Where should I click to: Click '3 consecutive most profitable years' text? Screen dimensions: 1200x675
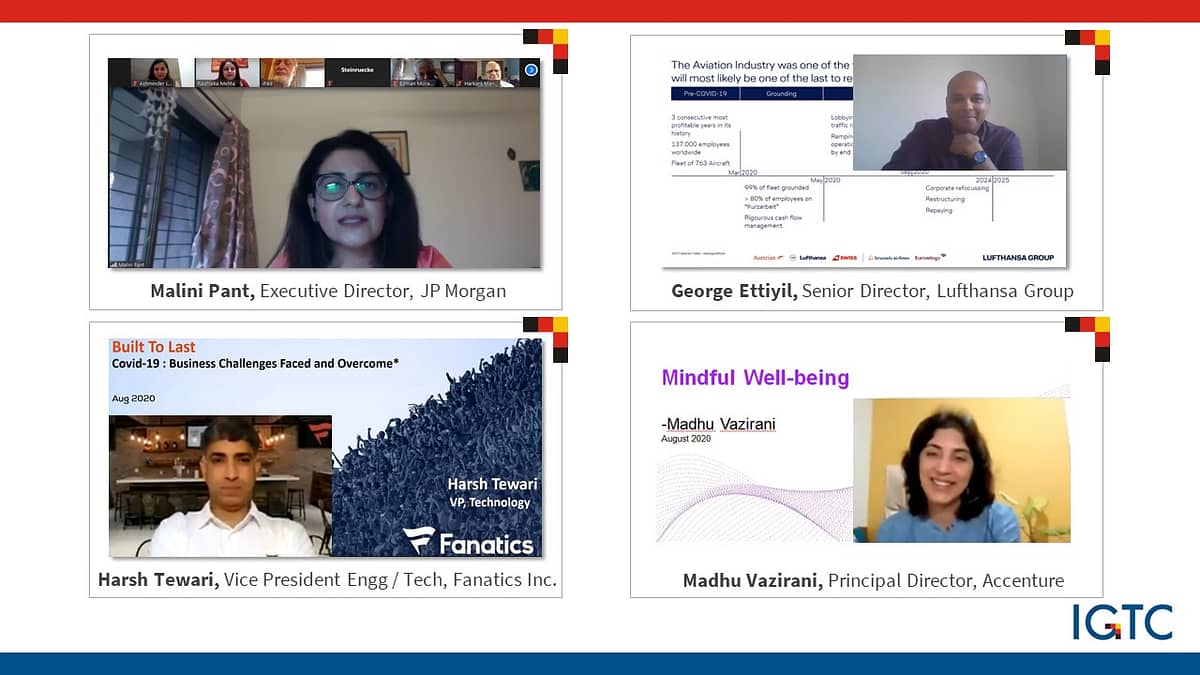(701, 125)
